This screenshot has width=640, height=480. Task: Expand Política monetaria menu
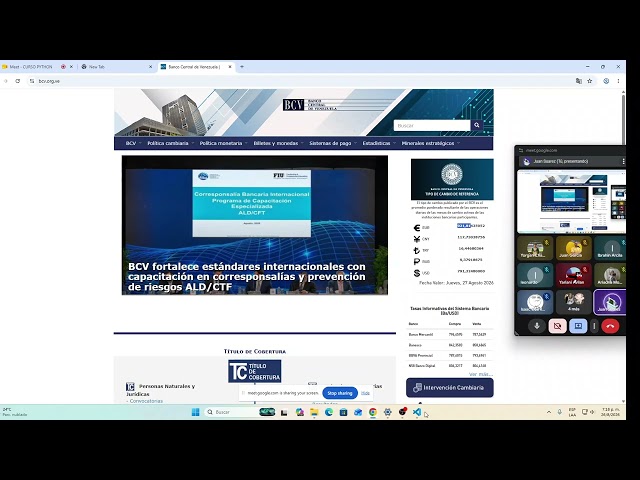[223, 143]
